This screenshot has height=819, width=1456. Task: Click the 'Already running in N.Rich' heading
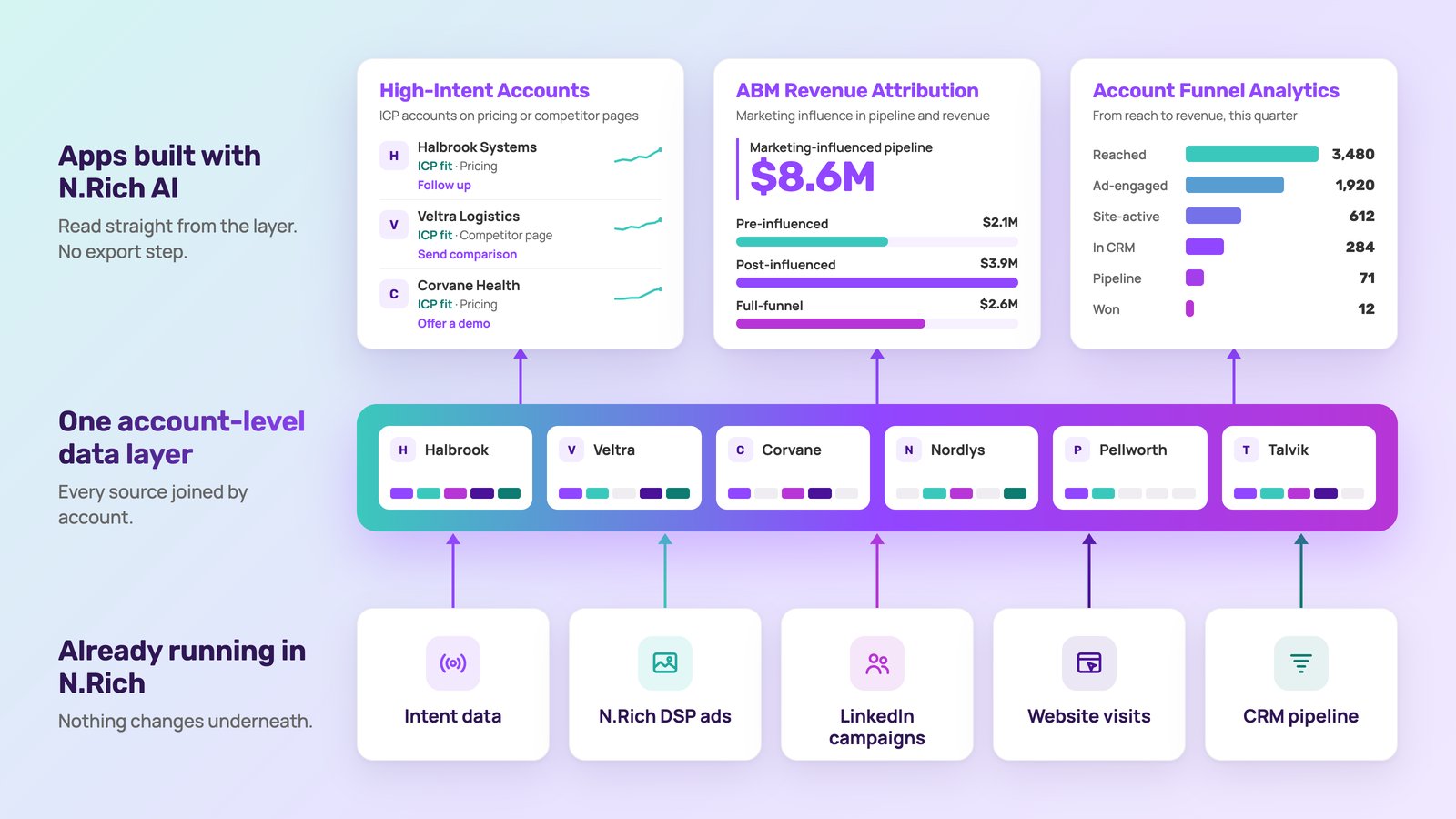click(x=182, y=667)
